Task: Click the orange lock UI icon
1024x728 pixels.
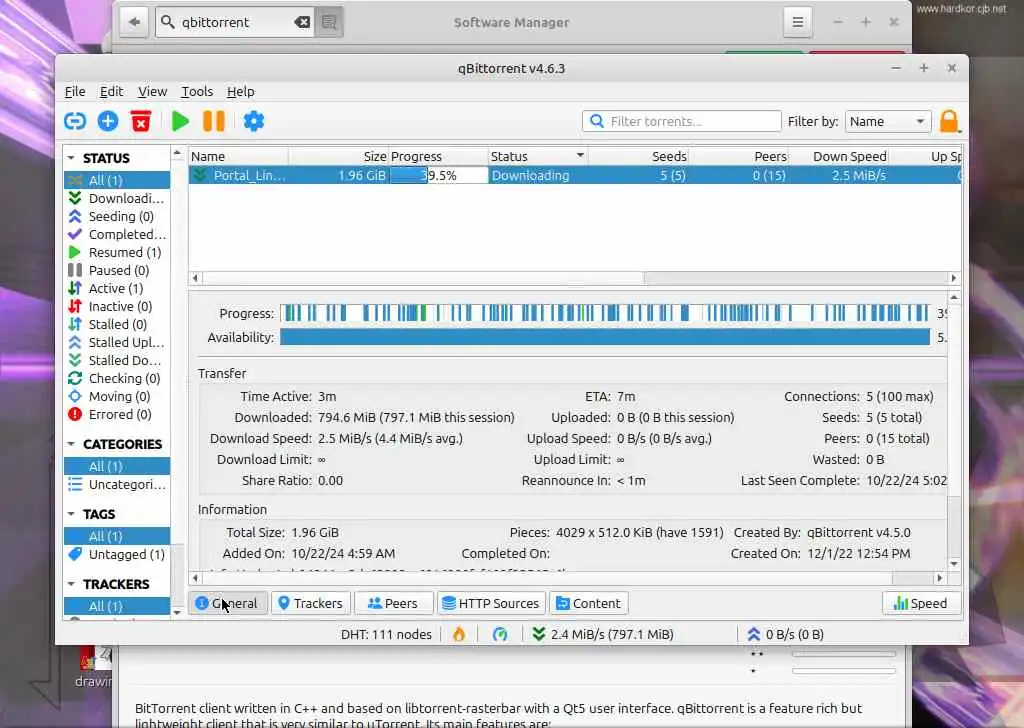Action: point(950,121)
